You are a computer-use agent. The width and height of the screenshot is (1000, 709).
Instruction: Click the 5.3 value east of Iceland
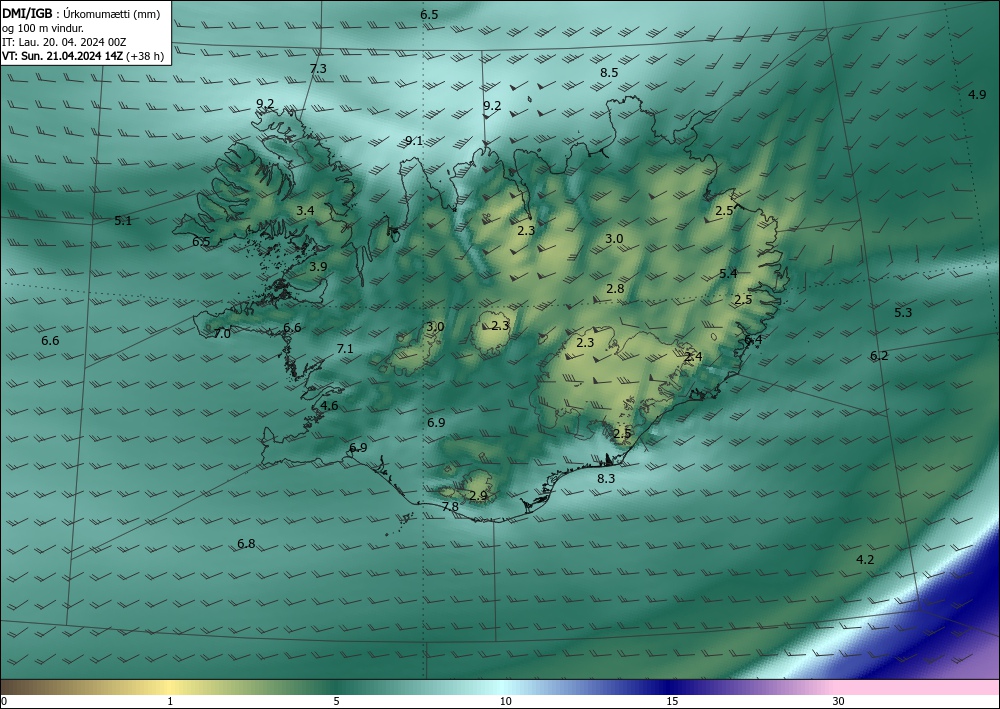coord(903,312)
